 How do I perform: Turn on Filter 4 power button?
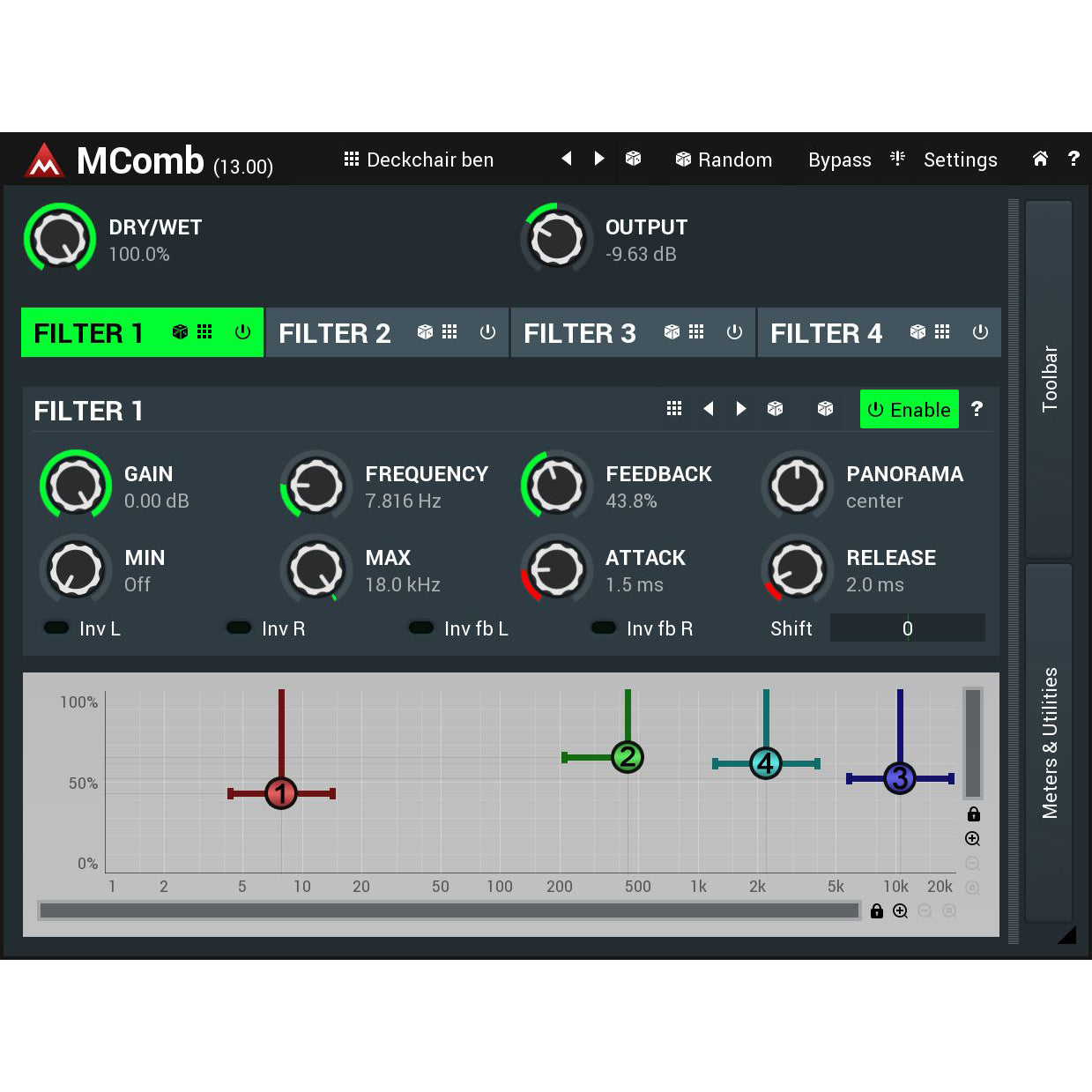click(x=980, y=332)
